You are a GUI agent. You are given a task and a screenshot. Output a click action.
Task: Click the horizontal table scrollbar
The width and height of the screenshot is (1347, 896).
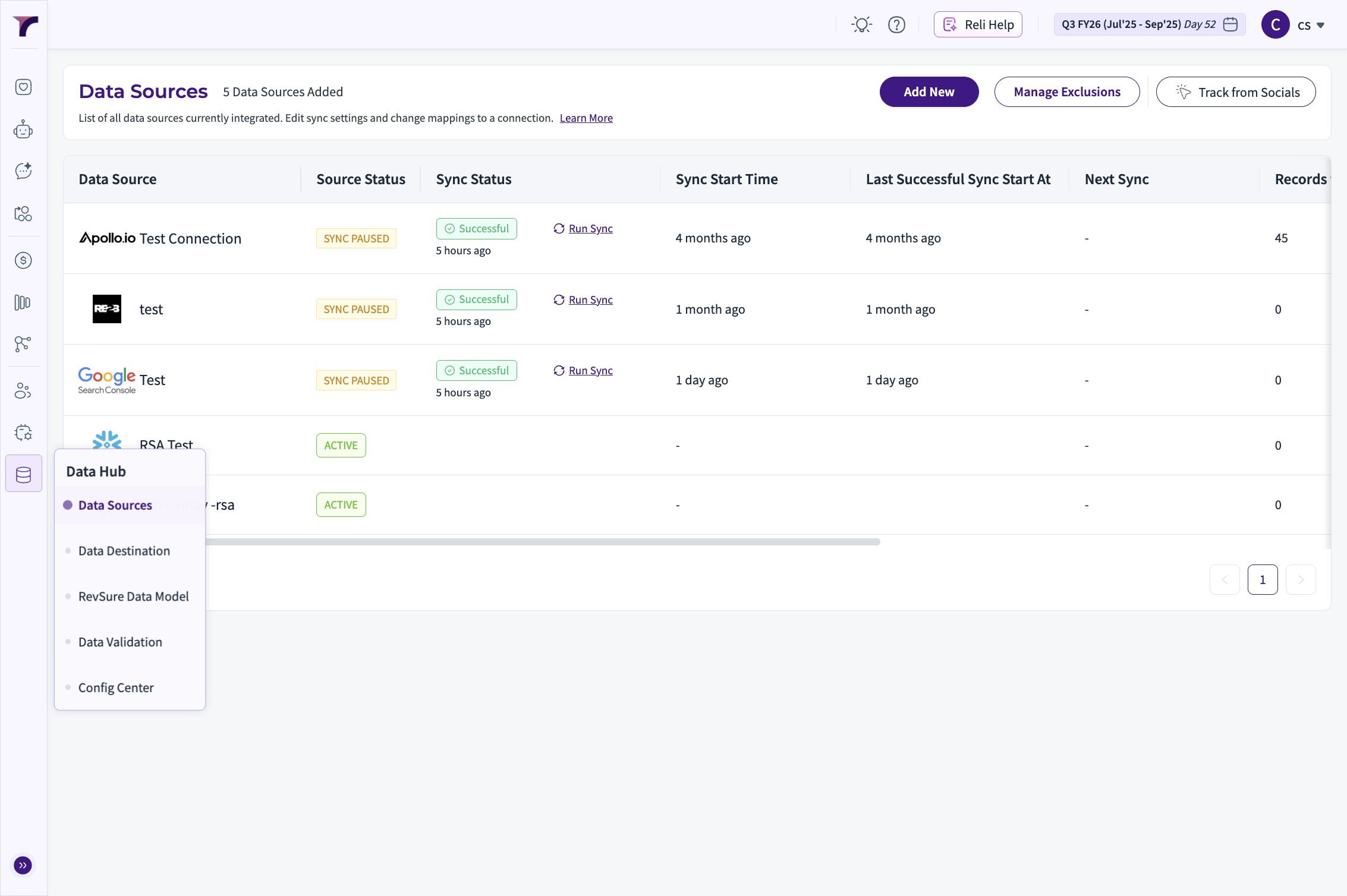point(541,542)
